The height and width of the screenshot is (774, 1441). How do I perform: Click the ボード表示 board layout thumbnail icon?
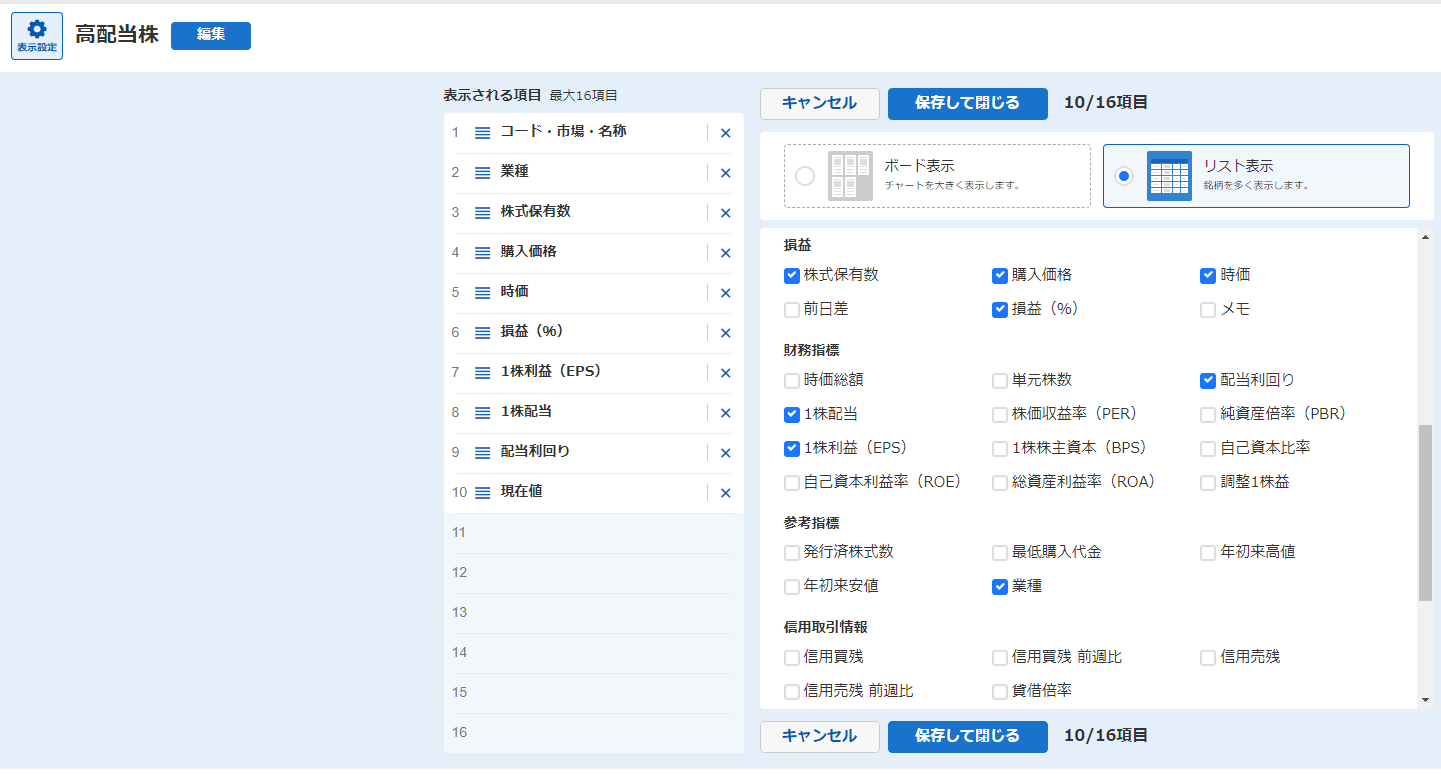tap(850, 176)
